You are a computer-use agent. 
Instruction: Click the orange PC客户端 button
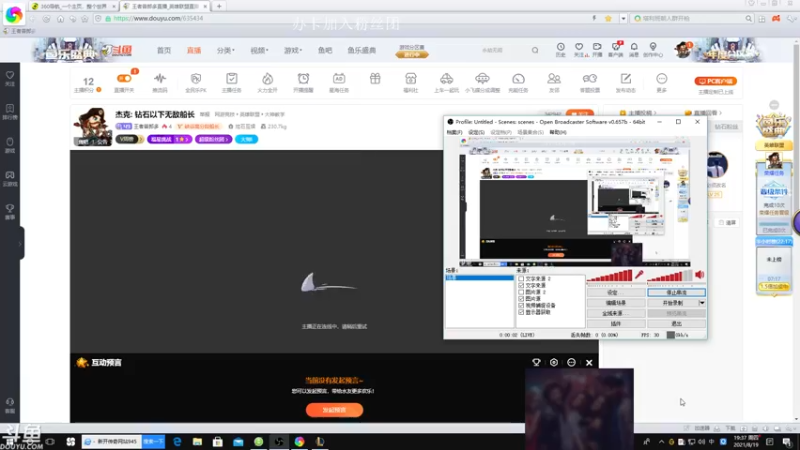pos(715,81)
